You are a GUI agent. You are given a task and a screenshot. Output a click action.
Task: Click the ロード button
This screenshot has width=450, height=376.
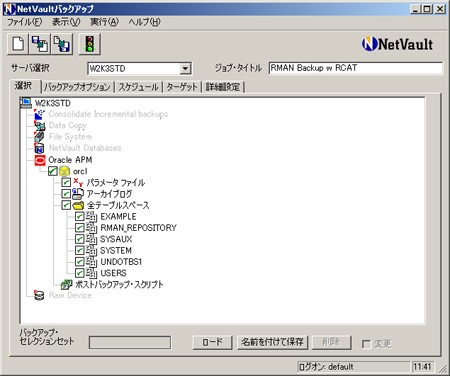click(212, 342)
